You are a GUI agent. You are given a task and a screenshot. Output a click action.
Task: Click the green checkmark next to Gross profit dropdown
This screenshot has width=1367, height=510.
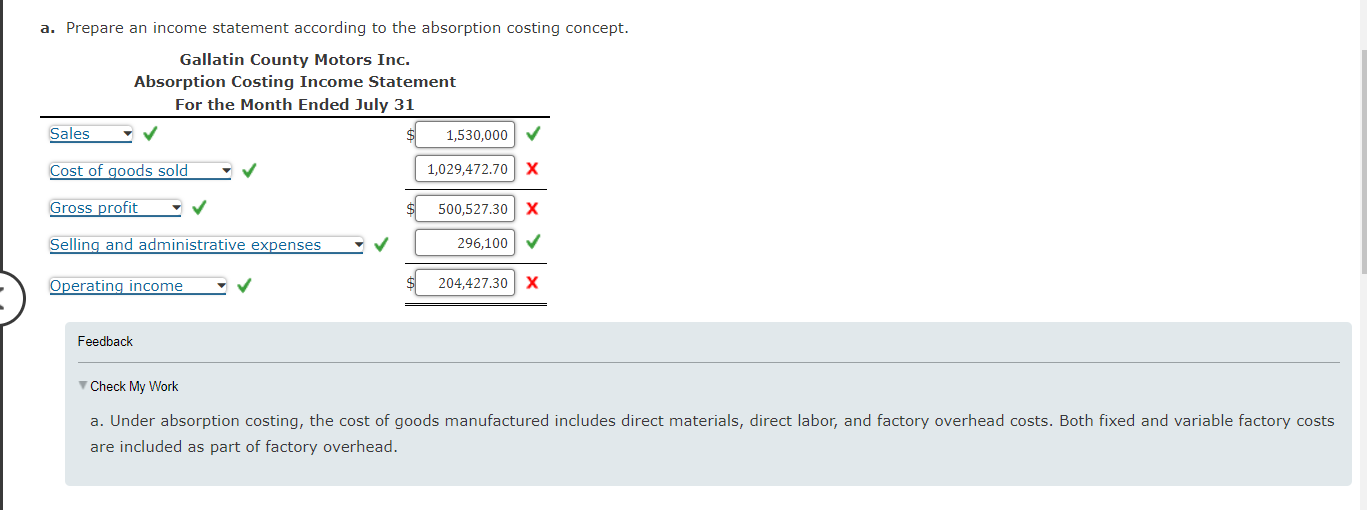coord(199,207)
